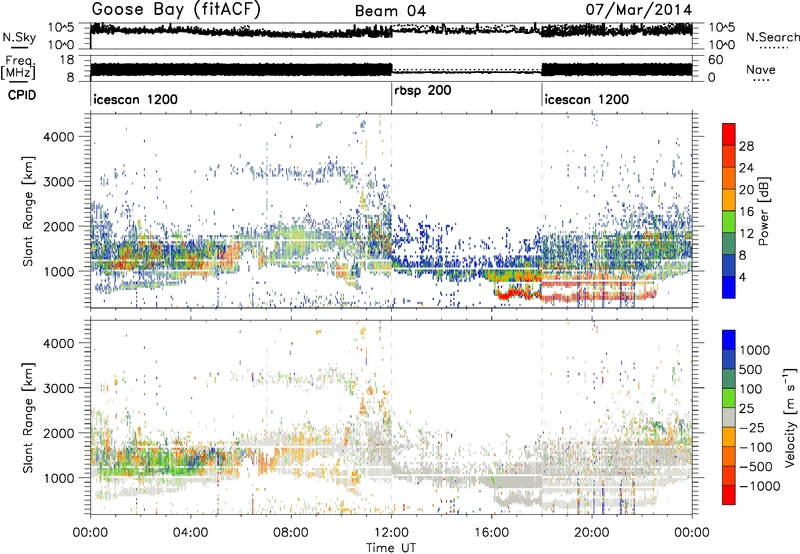
Task: Click the '08:00' time axis label
Action: [291, 533]
